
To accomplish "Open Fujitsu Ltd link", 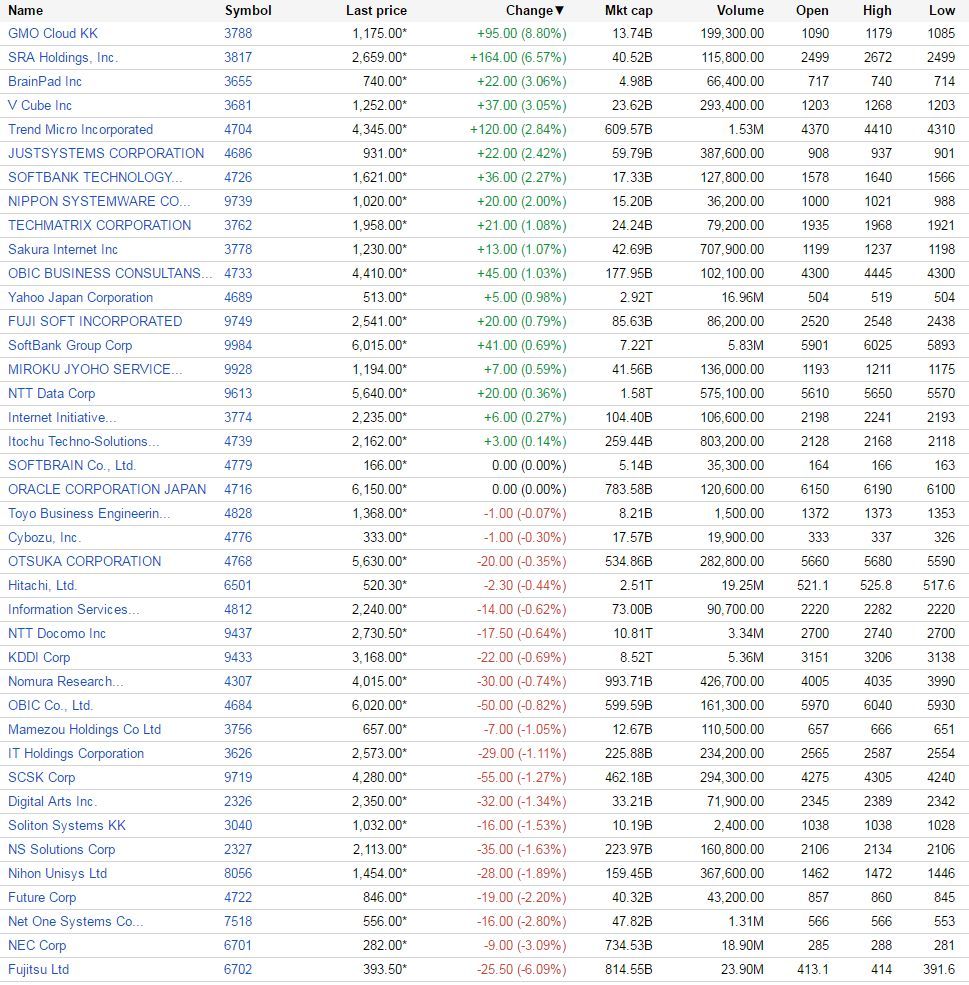I will 38,970.
